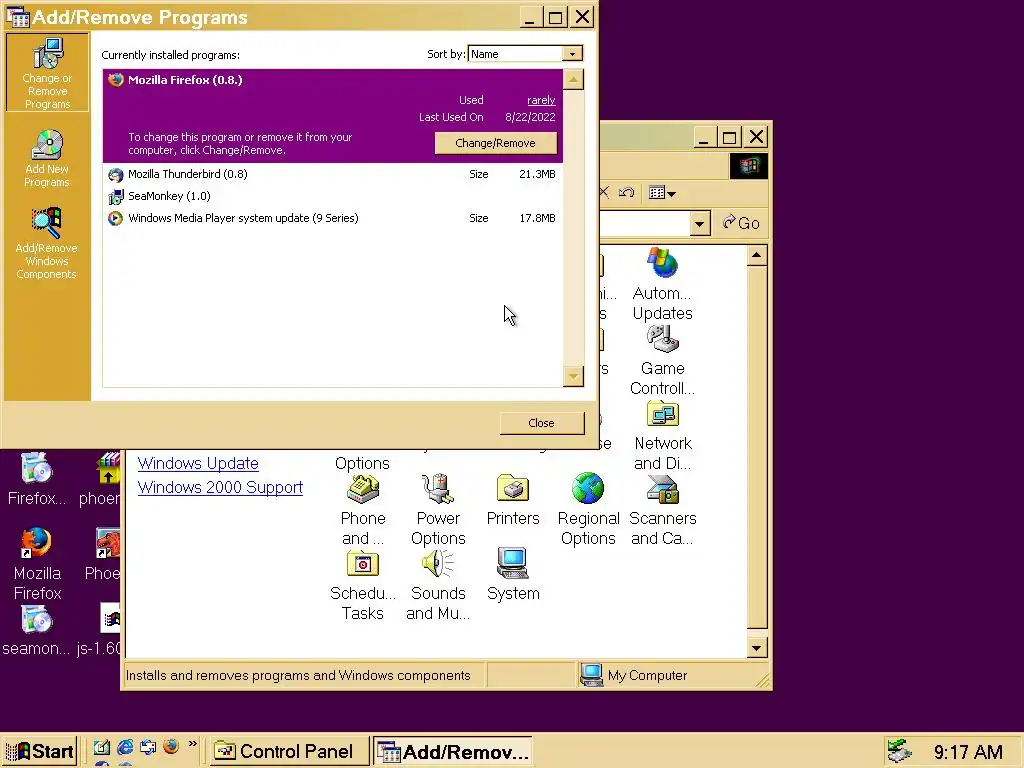Open Add New Programs in sidebar
Image resolution: width=1024 pixels, height=768 pixels.
coord(47,159)
